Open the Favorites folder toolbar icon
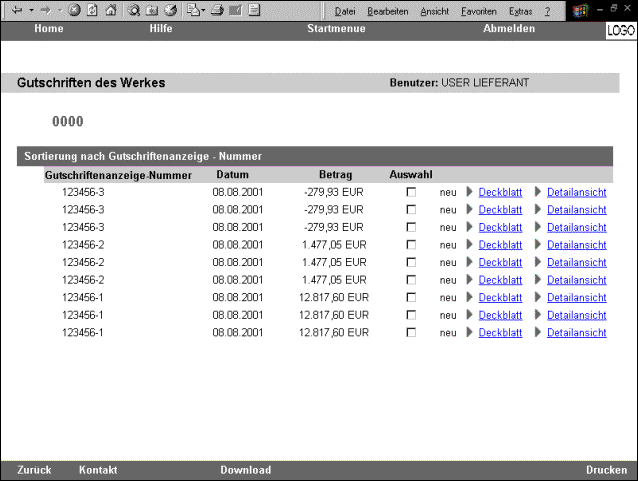Viewport: 638px width, 481px height. (152, 10)
